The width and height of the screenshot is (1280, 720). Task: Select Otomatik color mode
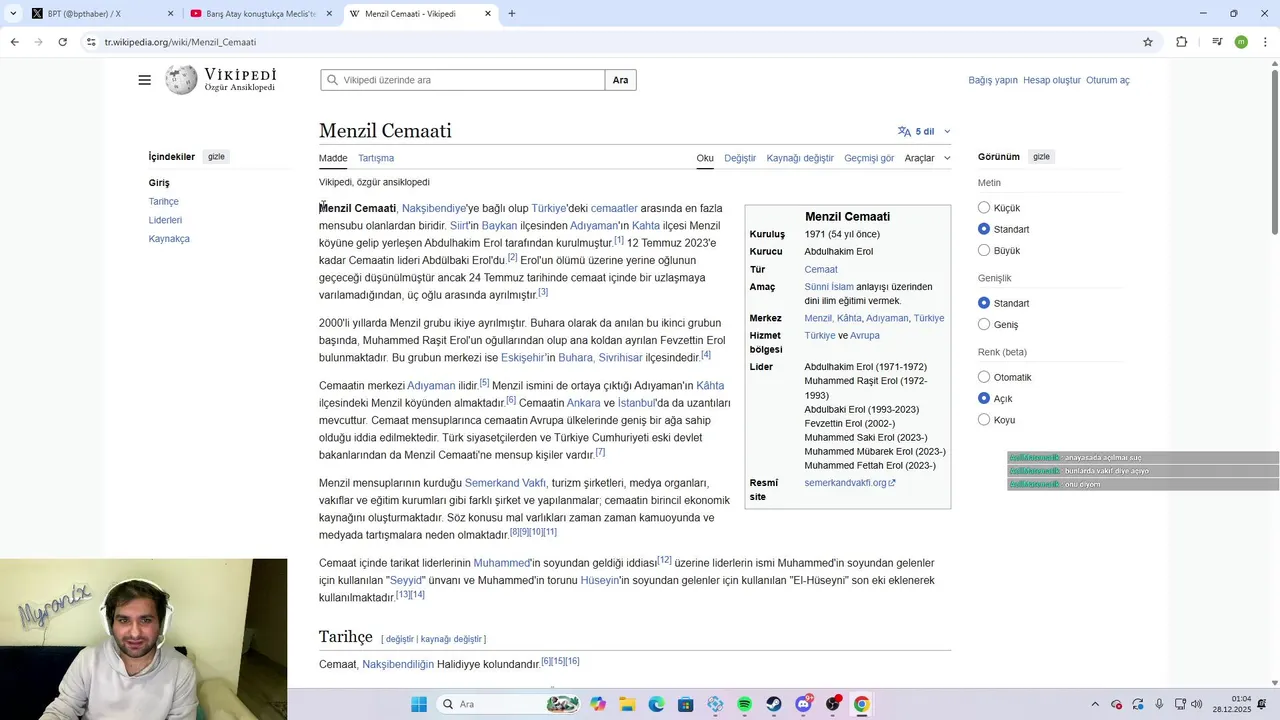(984, 377)
